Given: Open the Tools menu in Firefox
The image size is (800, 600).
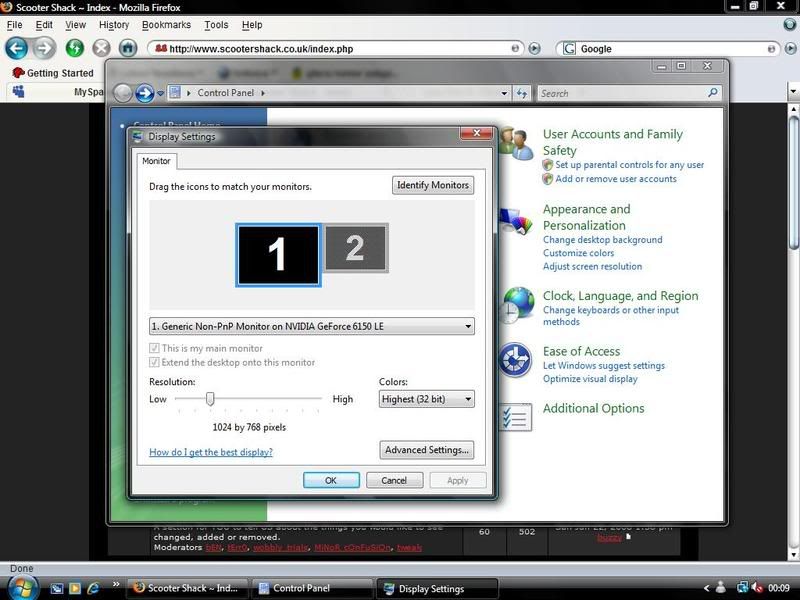Looking at the screenshot, I should [x=216, y=25].
